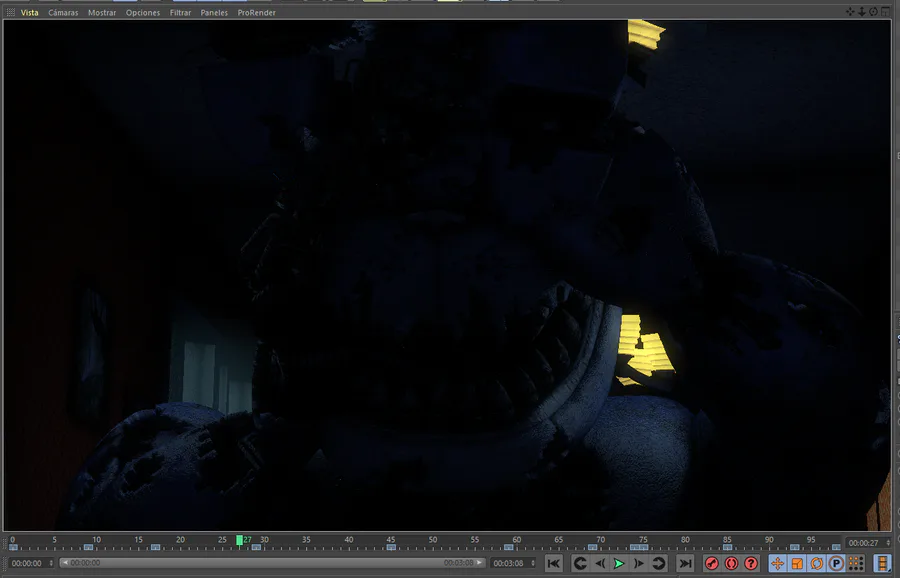Toggle scale keyframe recording
This screenshot has width=900, height=578.
click(x=797, y=564)
